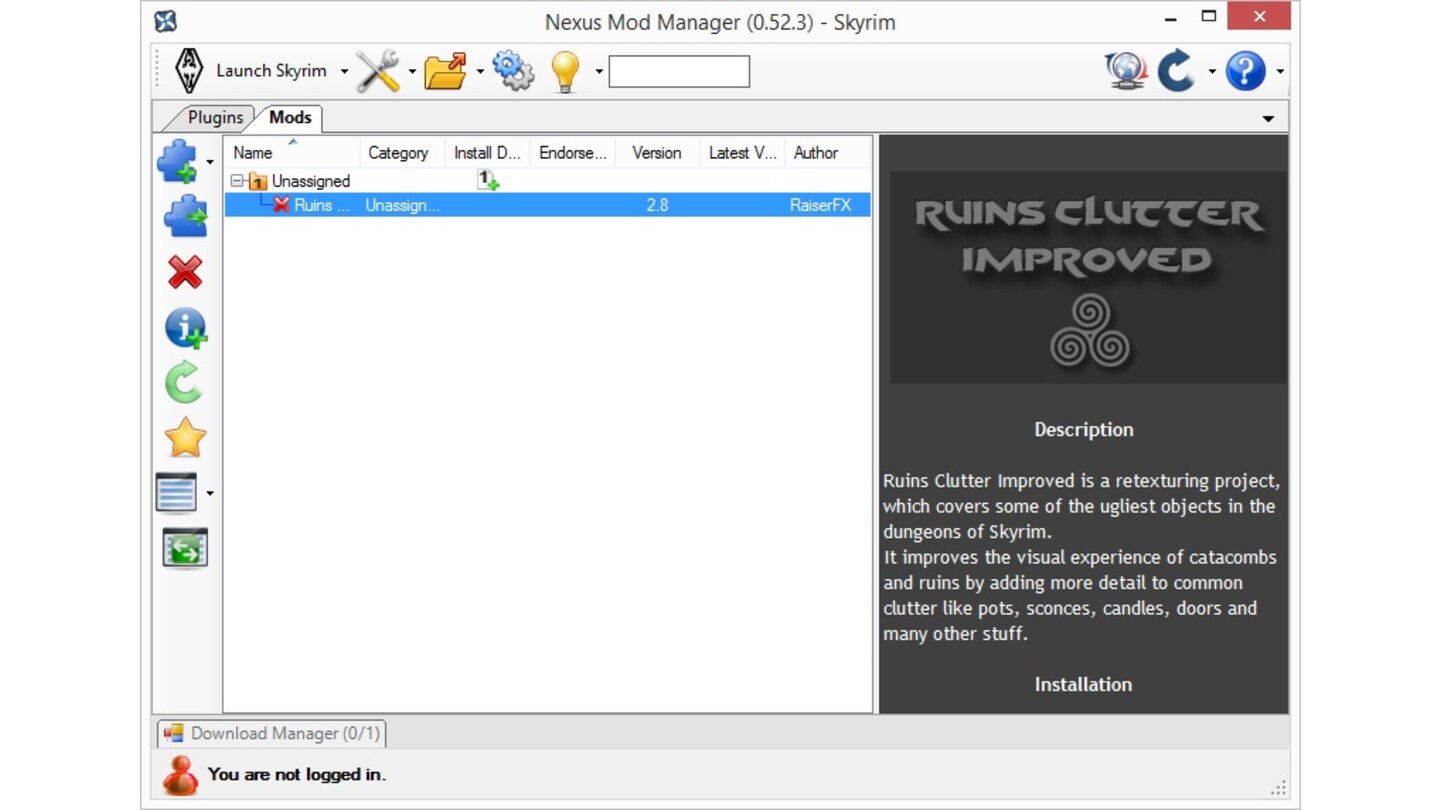Viewport: 1440px width, 810px height.
Task: Click the RaiserFX author cell
Action: (x=820, y=205)
